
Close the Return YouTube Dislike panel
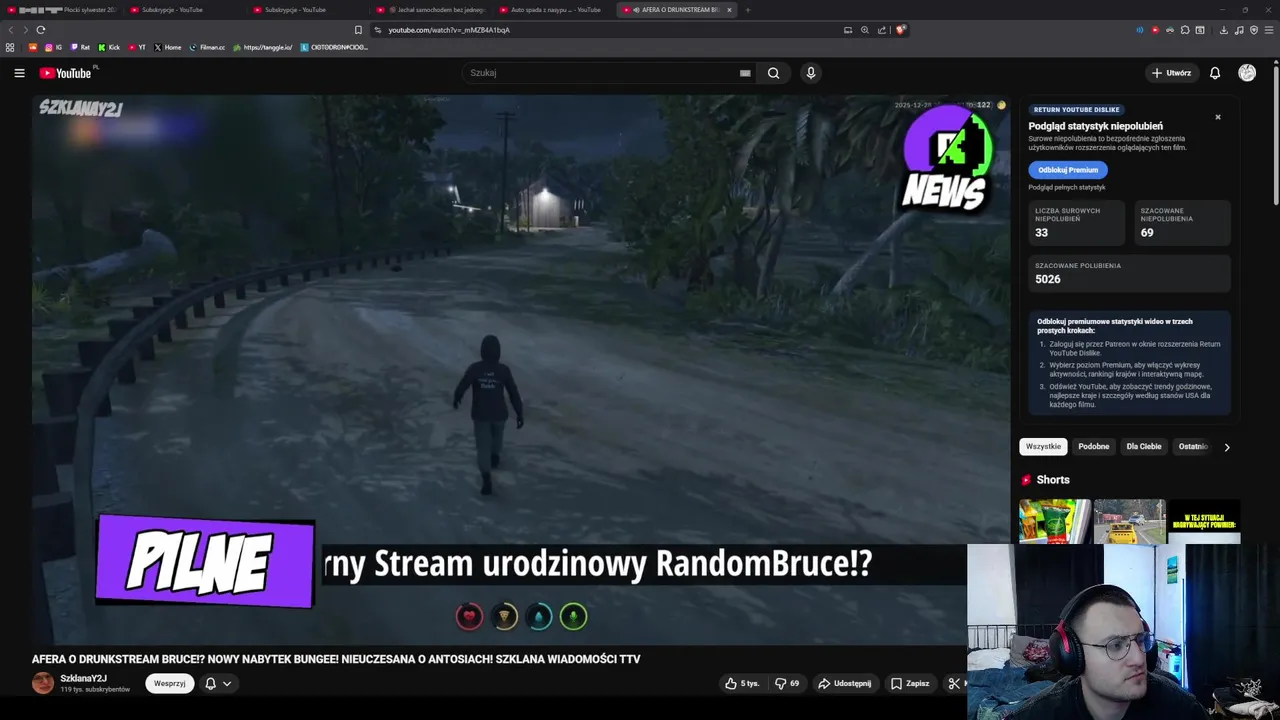(1218, 117)
